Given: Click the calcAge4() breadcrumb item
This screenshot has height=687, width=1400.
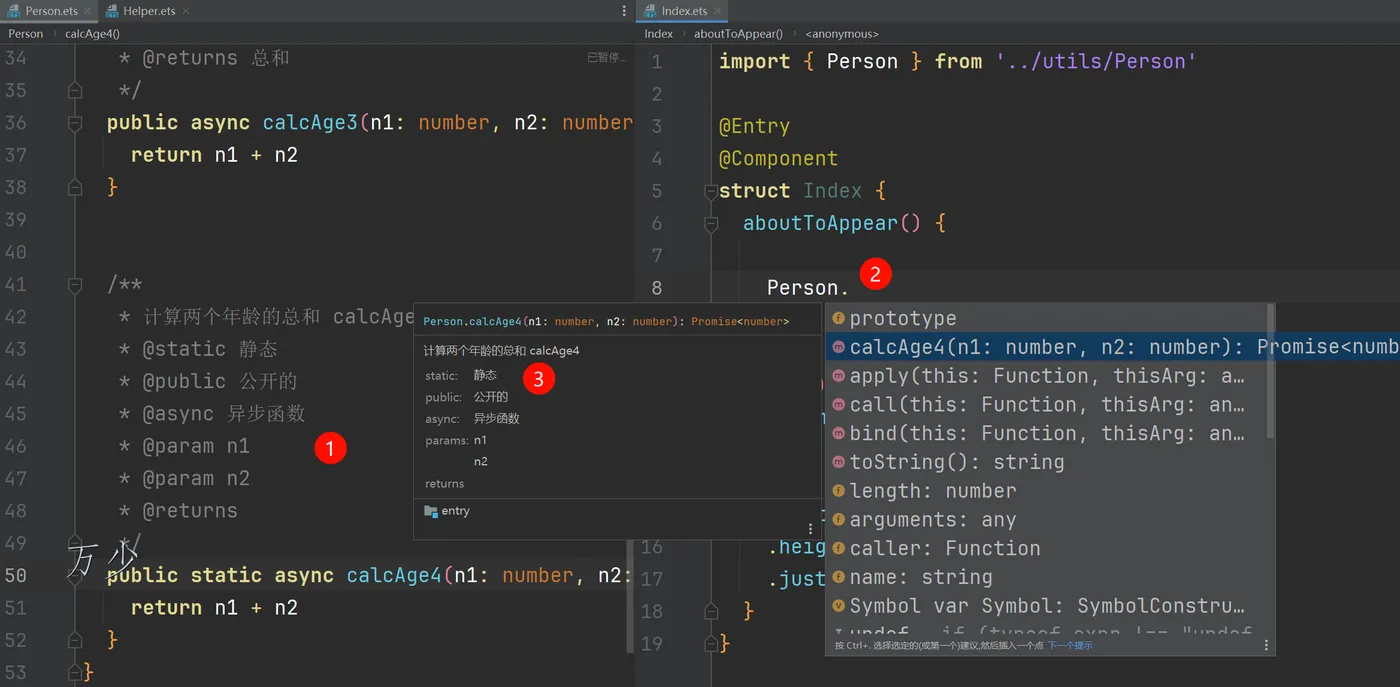Looking at the screenshot, I should 92,33.
